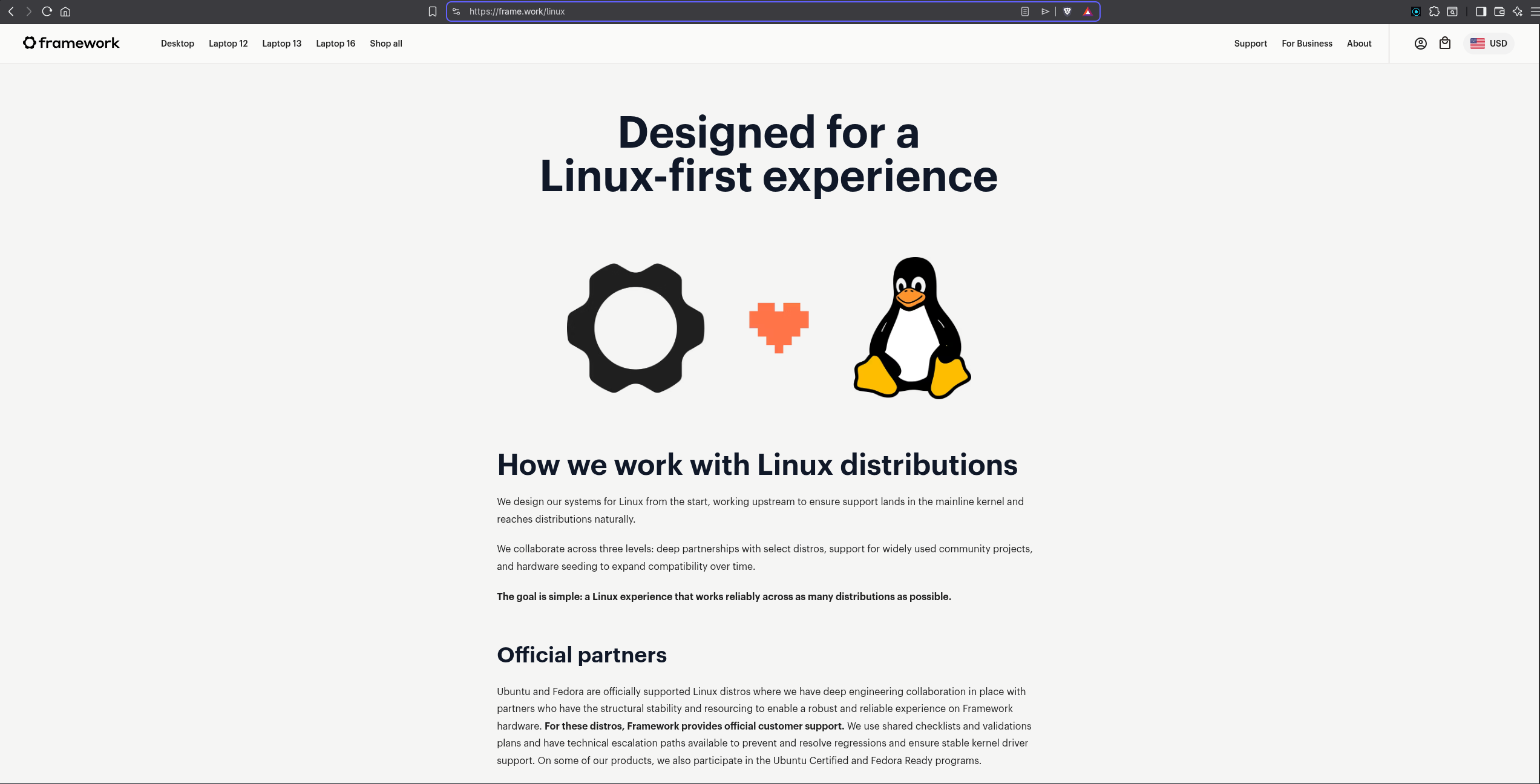Image resolution: width=1540 pixels, height=784 pixels.
Task: Click the For Business link
Action: pos(1306,44)
